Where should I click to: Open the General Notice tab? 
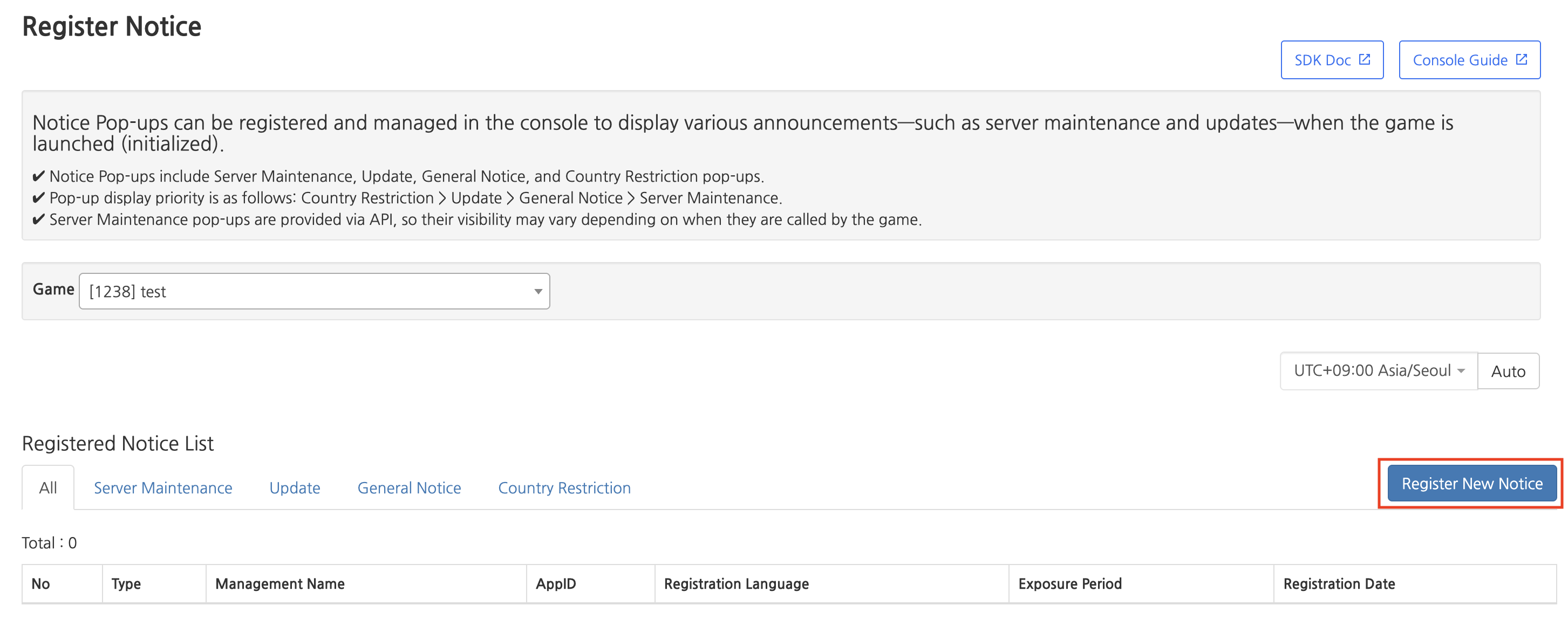coord(409,487)
